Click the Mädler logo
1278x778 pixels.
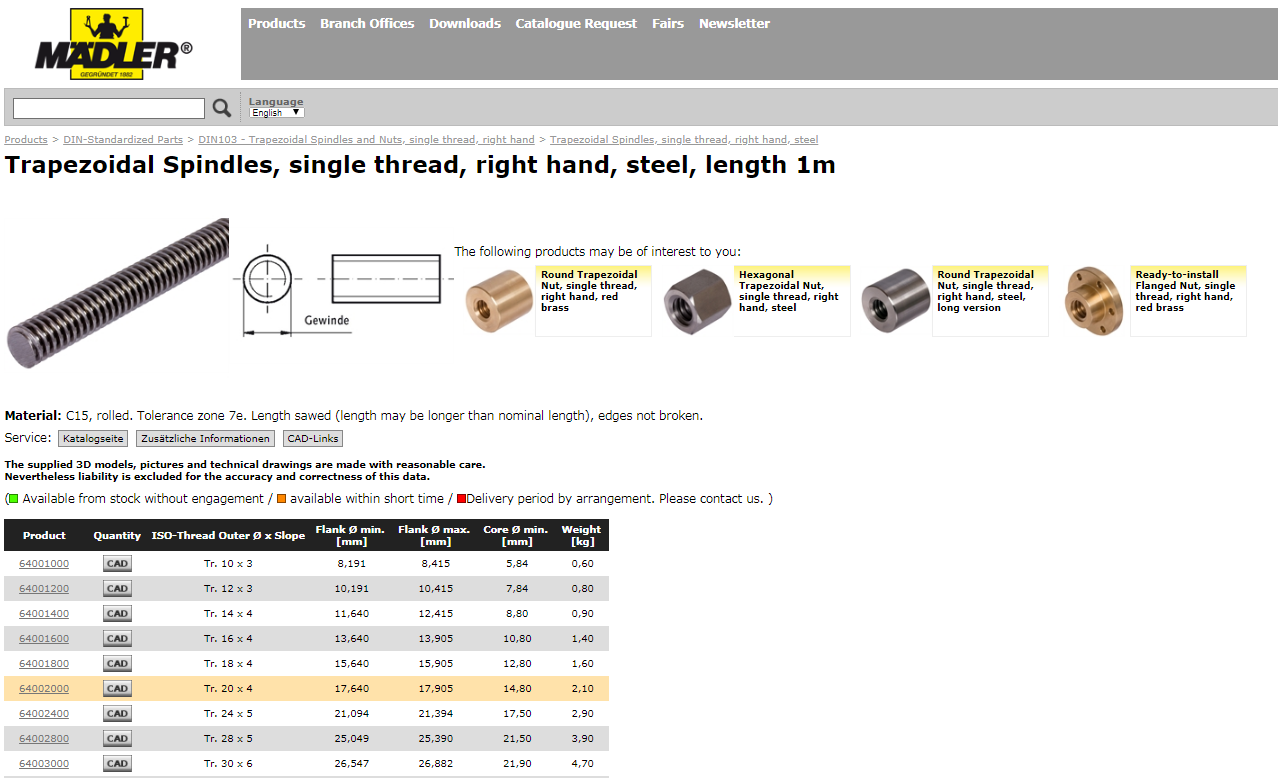(x=113, y=44)
